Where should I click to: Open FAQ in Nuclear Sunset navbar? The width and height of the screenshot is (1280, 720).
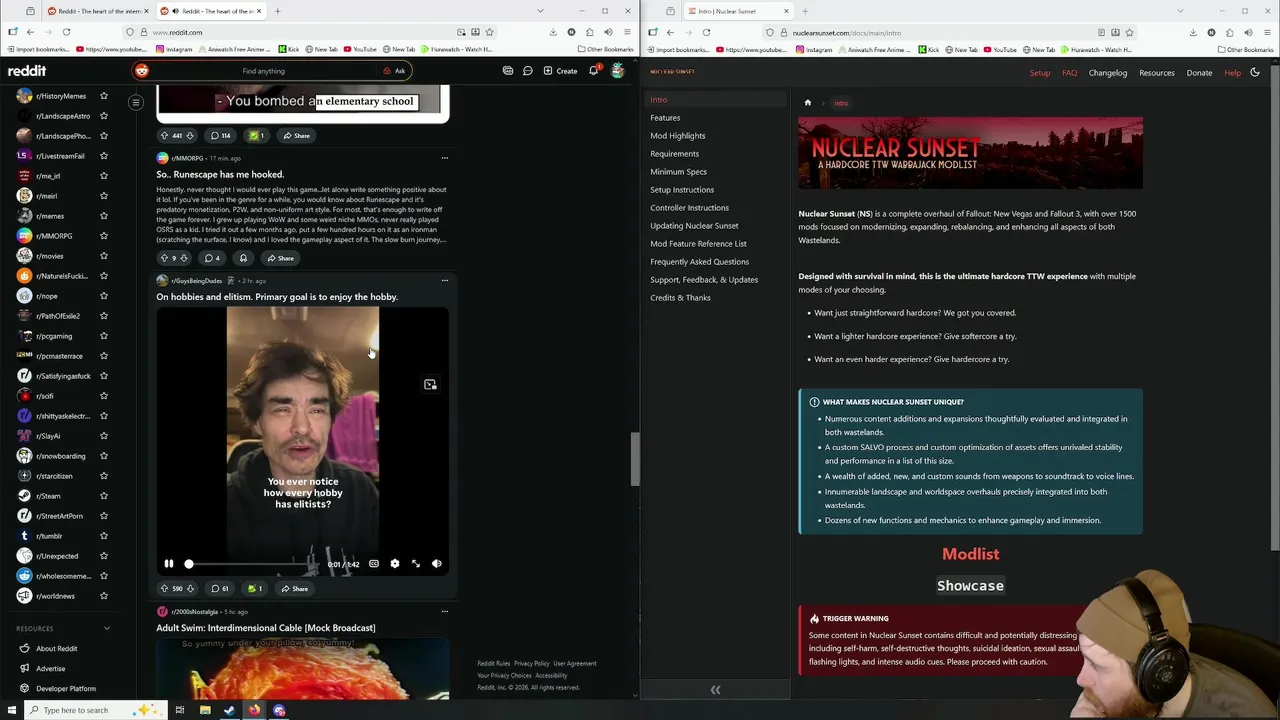point(1069,73)
